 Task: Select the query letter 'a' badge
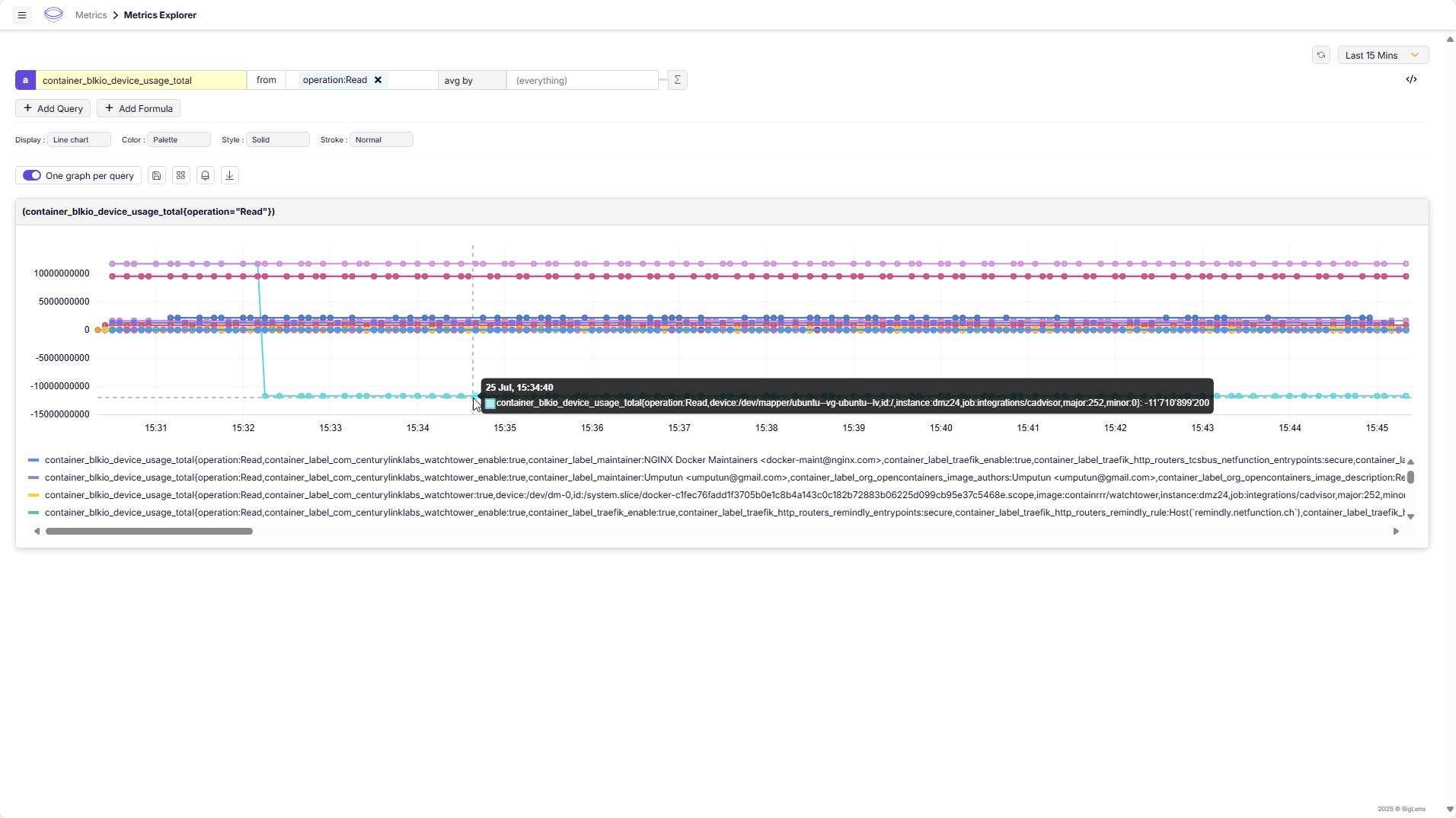pyautogui.click(x=25, y=80)
